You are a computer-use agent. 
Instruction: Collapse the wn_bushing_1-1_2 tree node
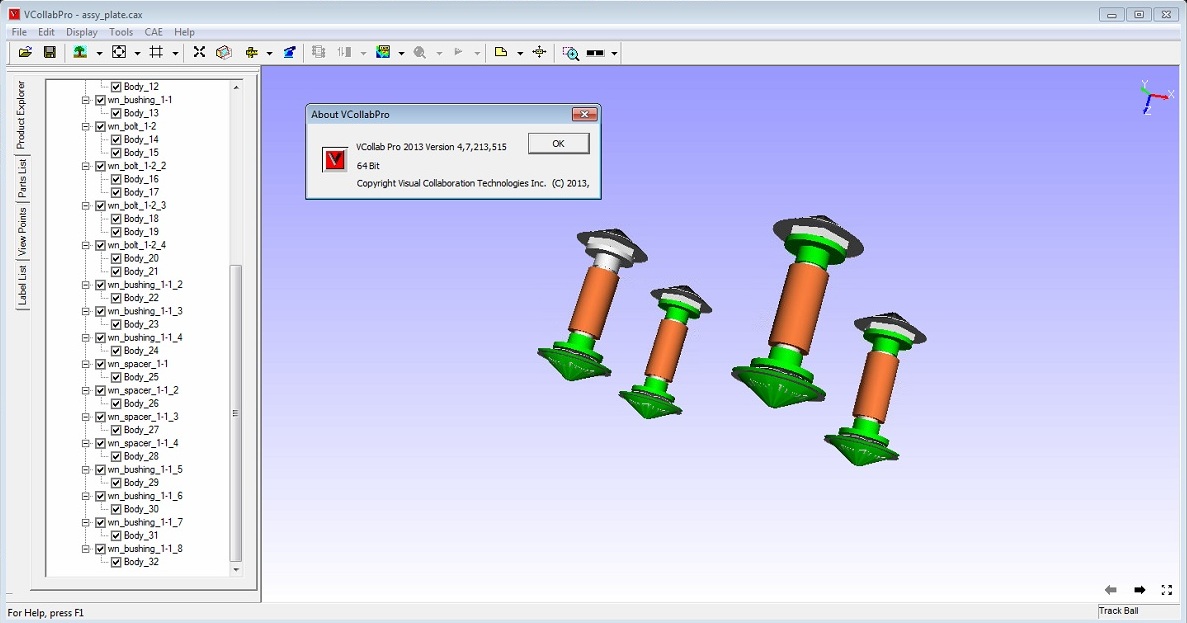(86, 285)
